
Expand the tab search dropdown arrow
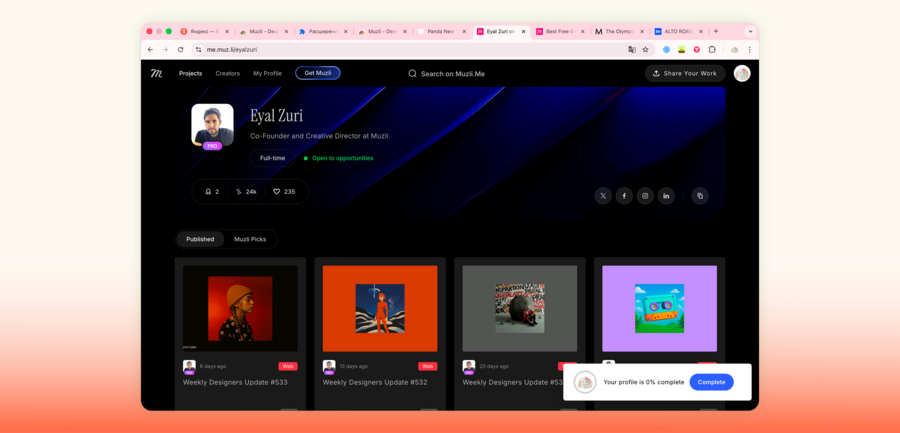[x=750, y=32]
